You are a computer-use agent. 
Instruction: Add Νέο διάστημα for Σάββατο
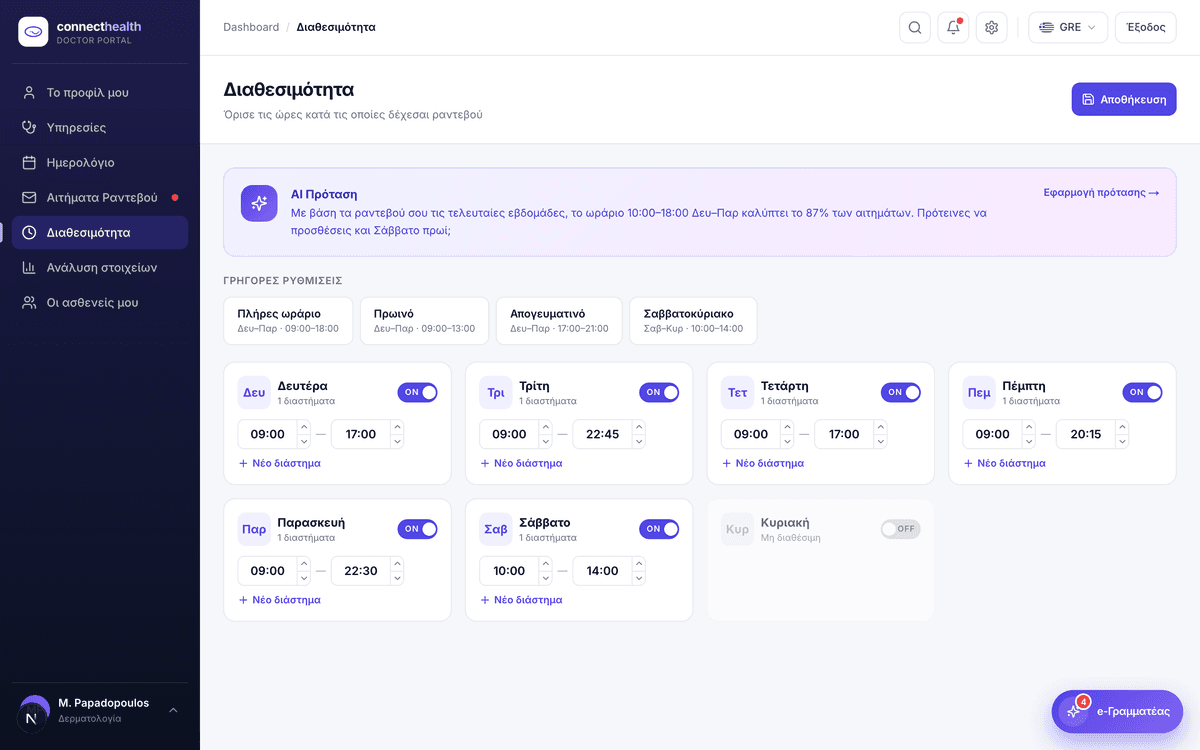pos(522,600)
